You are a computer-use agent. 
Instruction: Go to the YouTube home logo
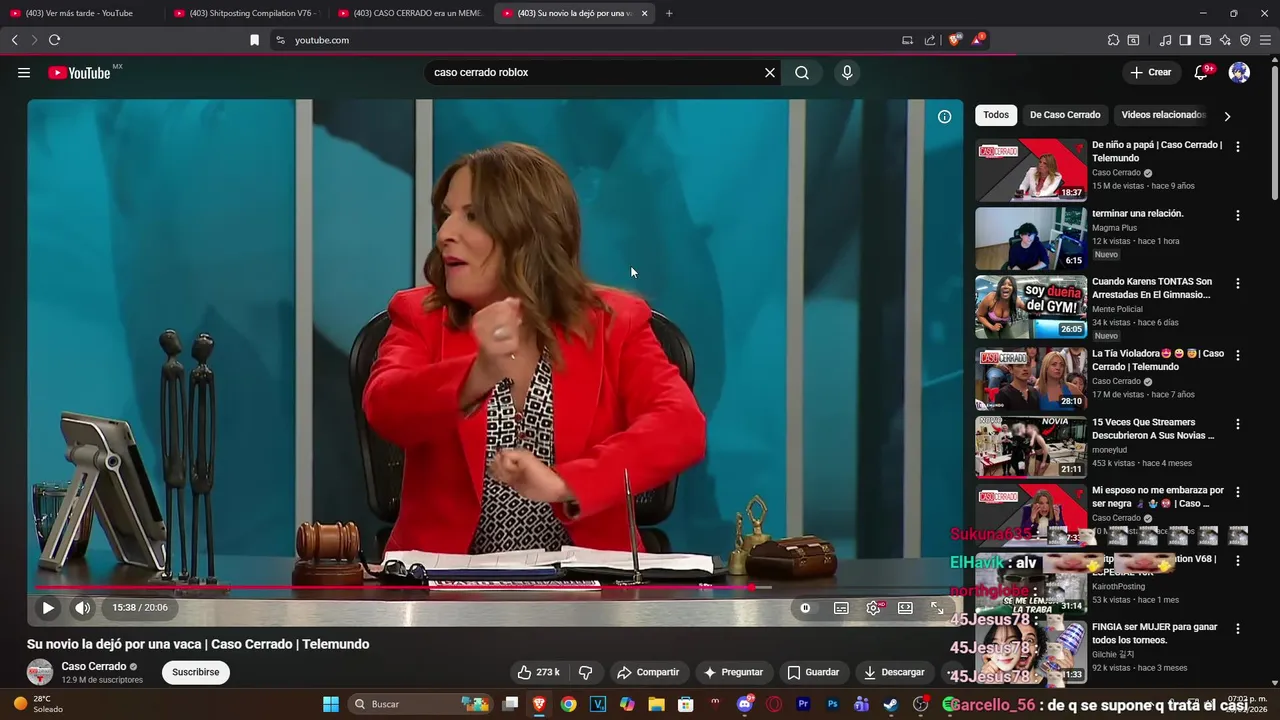point(79,72)
